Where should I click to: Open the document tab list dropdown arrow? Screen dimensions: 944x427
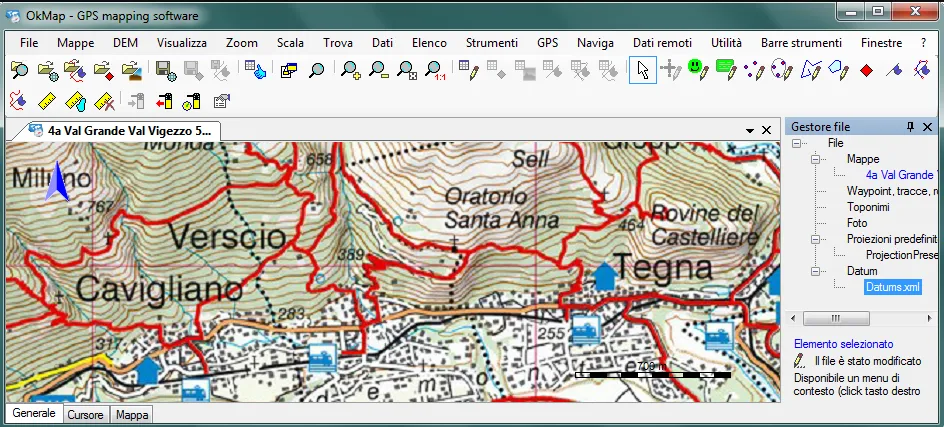750,130
